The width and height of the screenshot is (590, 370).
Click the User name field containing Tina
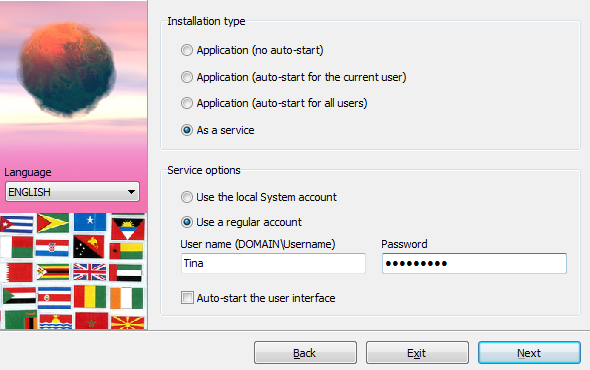click(x=273, y=263)
